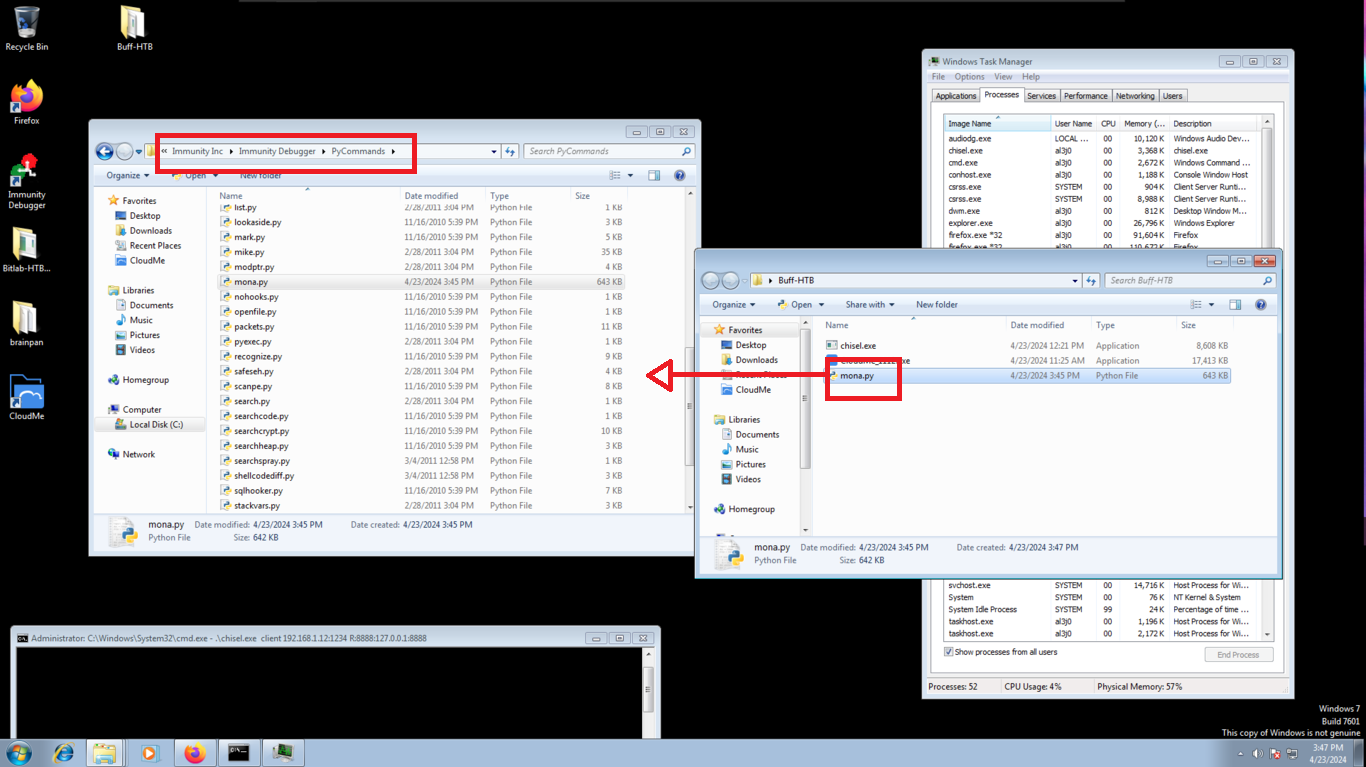This screenshot has width=1366, height=767.
Task: Toggle the preview pane in the Buff-HTB window
Action: [1235, 305]
